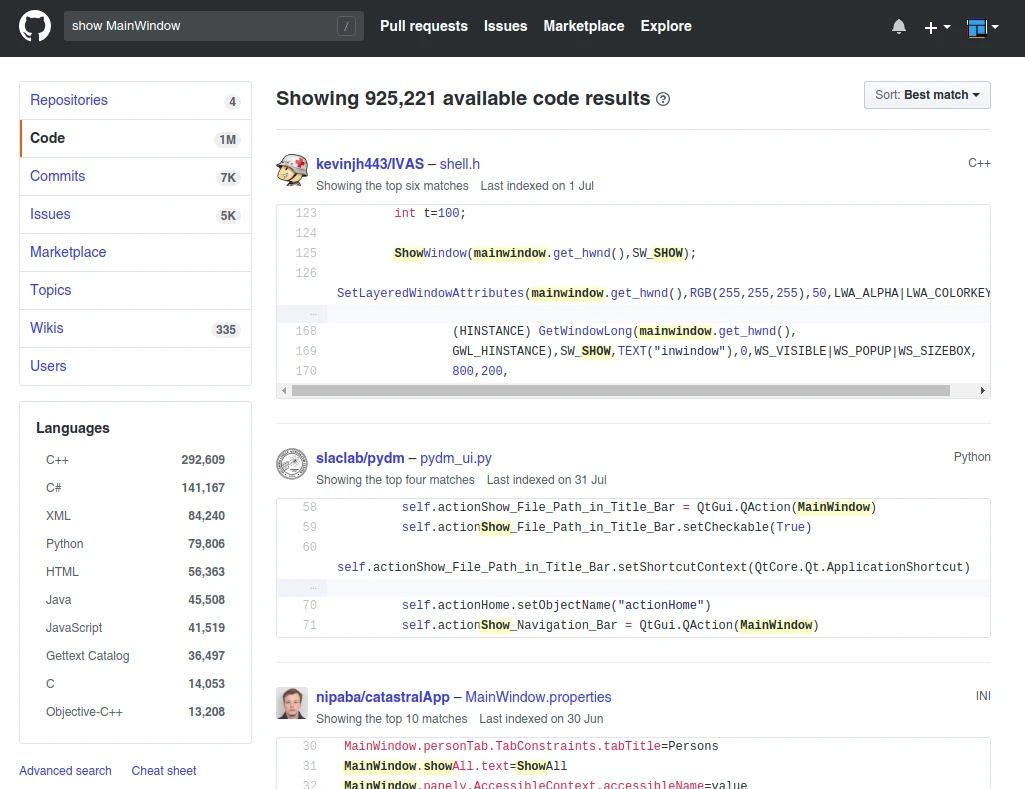Open Marketplace in the top navigation
The width and height of the screenshot is (1025, 789).
(x=584, y=26)
